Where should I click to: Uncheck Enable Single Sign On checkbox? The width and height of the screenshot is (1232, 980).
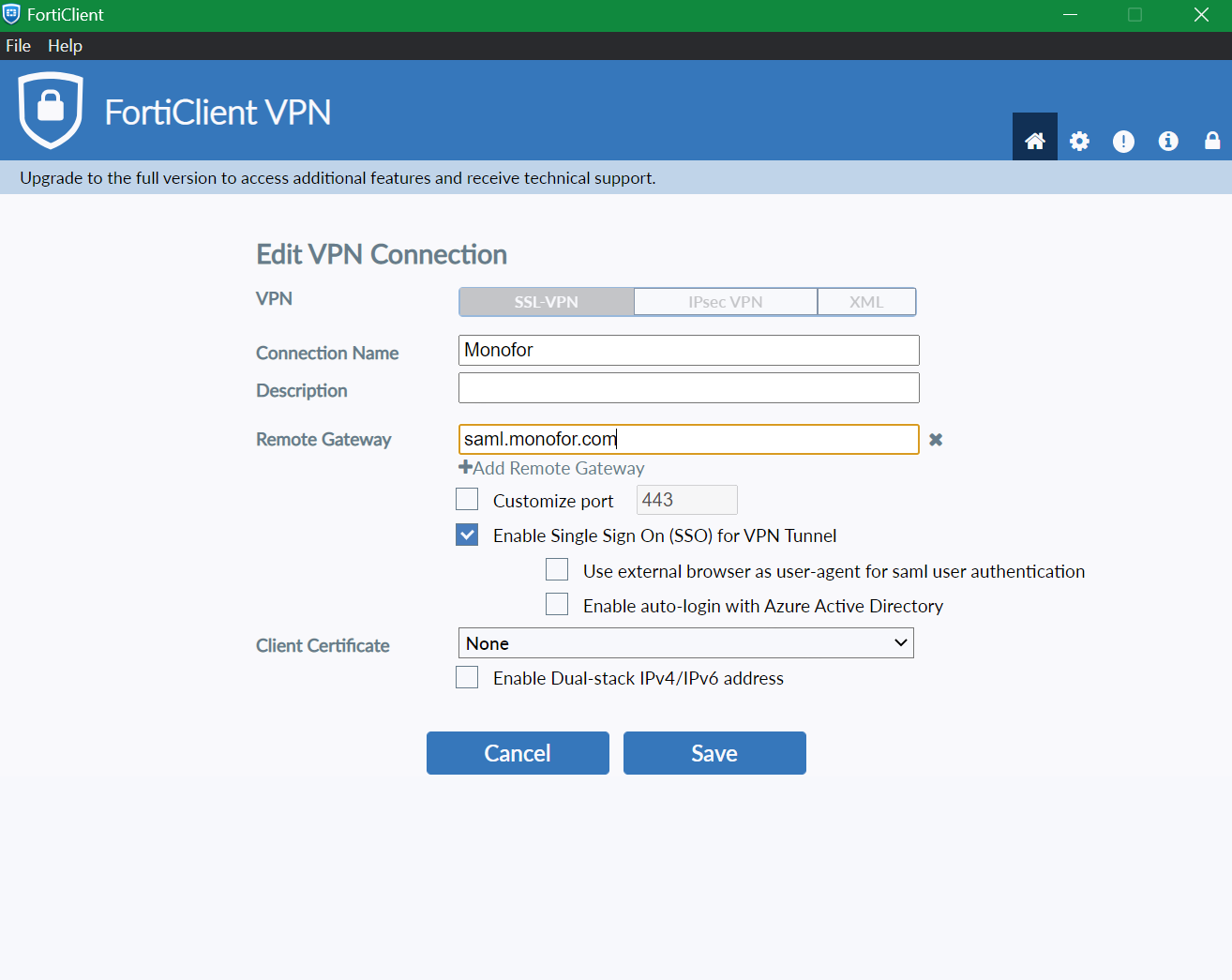tap(467, 535)
